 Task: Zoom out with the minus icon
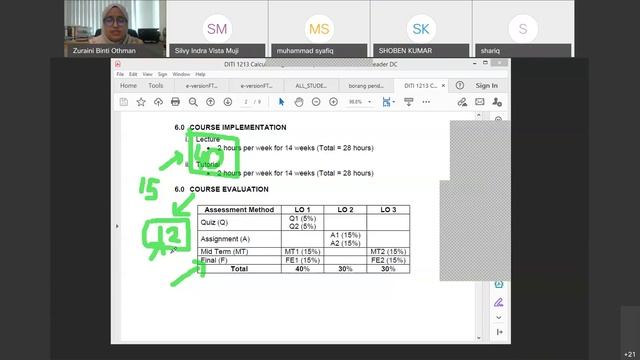tap(316, 102)
